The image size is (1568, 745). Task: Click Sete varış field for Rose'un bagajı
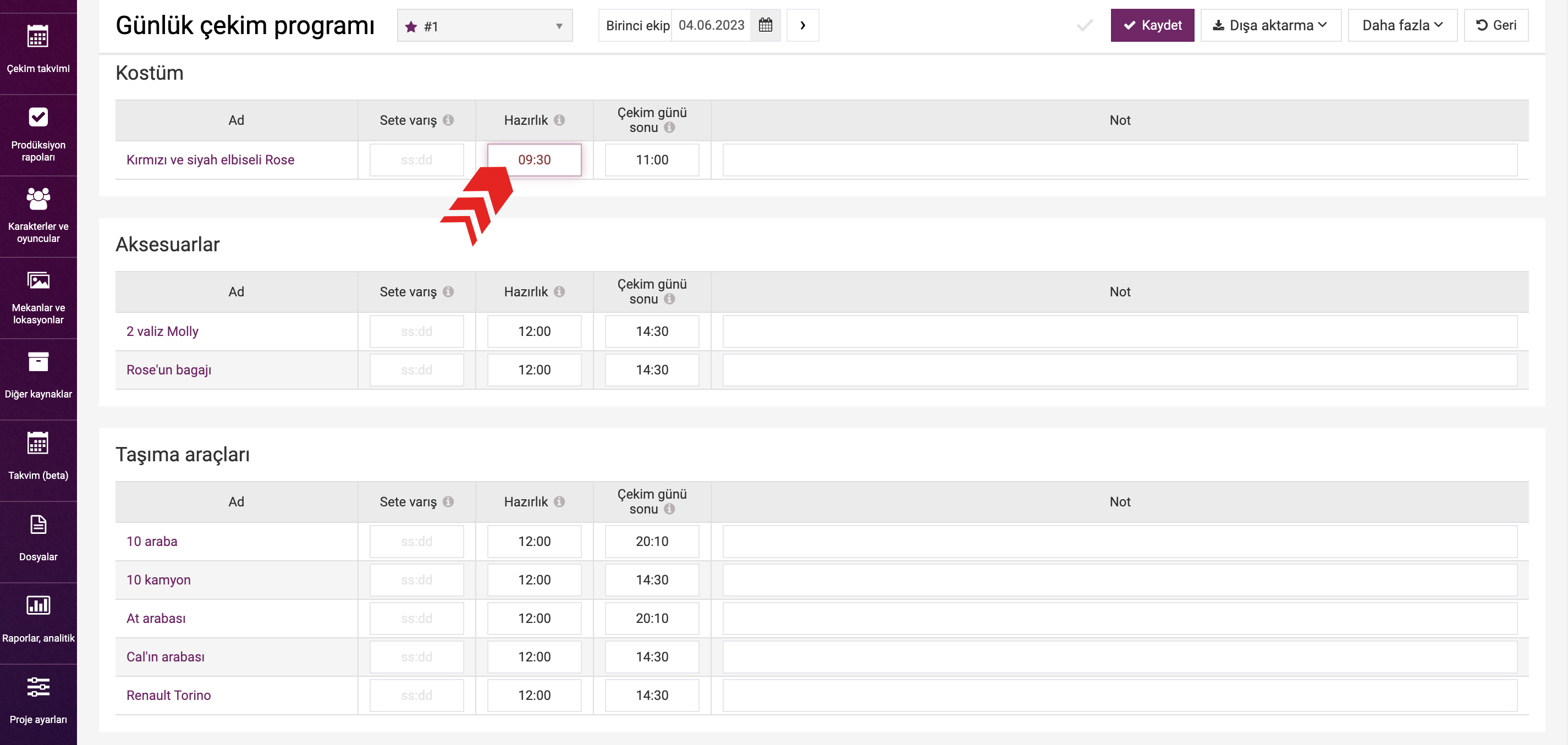click(x=417, y=370)
